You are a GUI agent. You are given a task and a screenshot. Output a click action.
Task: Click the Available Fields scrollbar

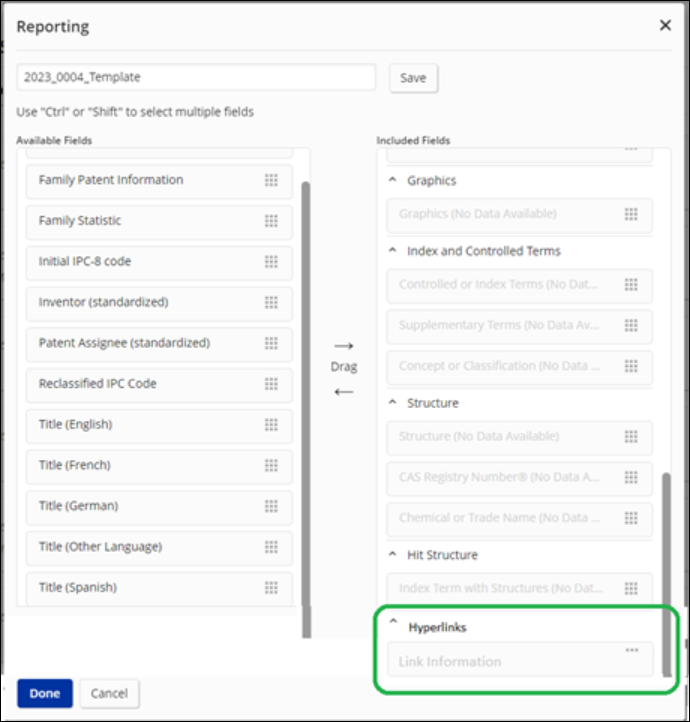305,400
